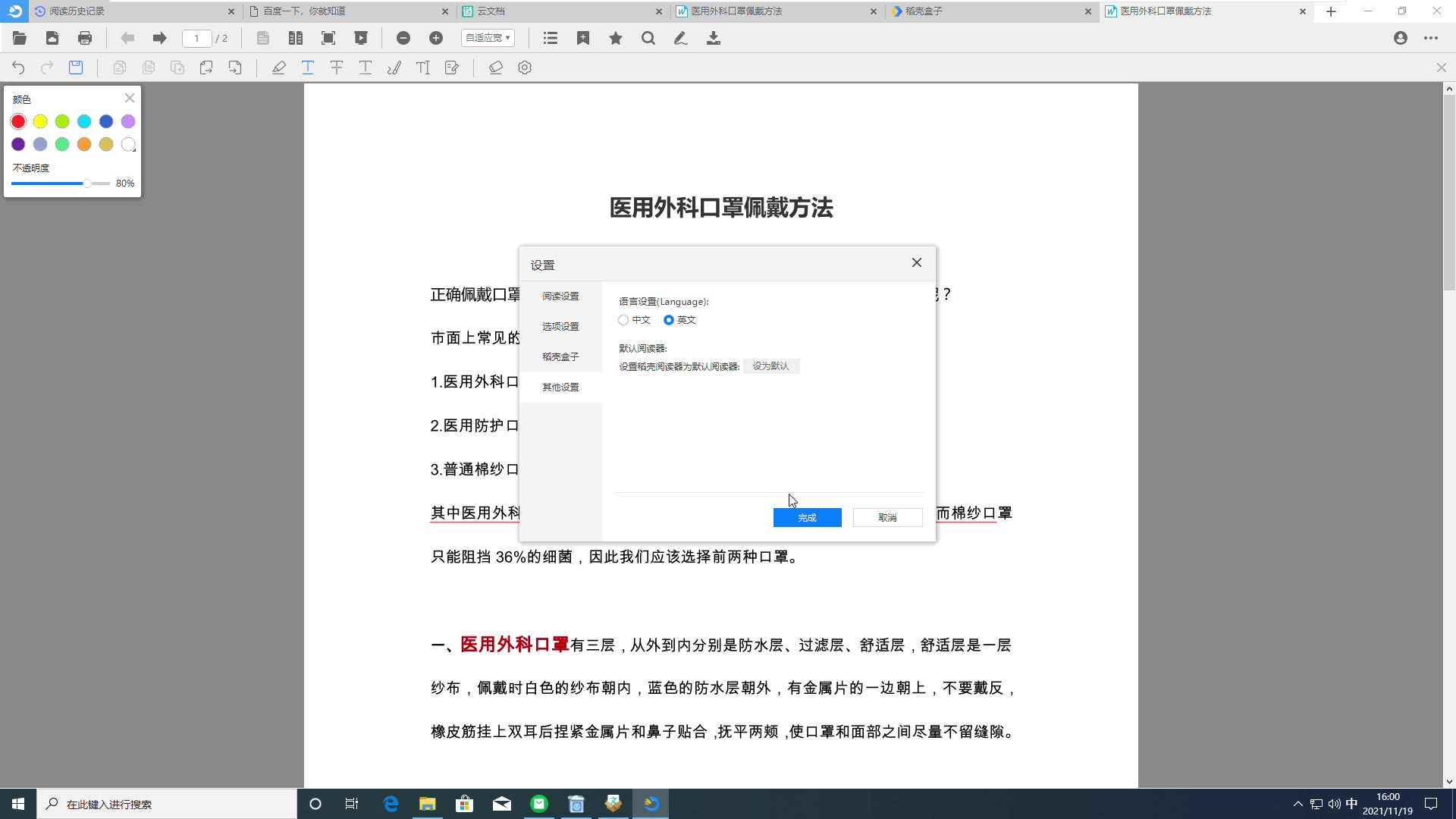This screenshot has height=819, width=1456.
Task: Click the download icon in toolbar
Action: (714, 38)
